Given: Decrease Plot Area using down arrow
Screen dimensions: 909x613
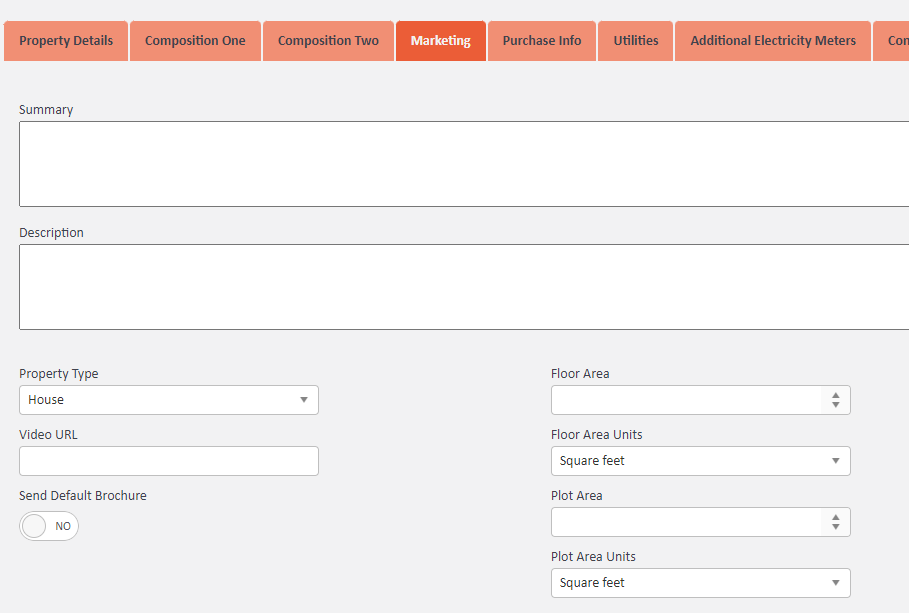Looking at the screenshot, I should tap(836, 527).
